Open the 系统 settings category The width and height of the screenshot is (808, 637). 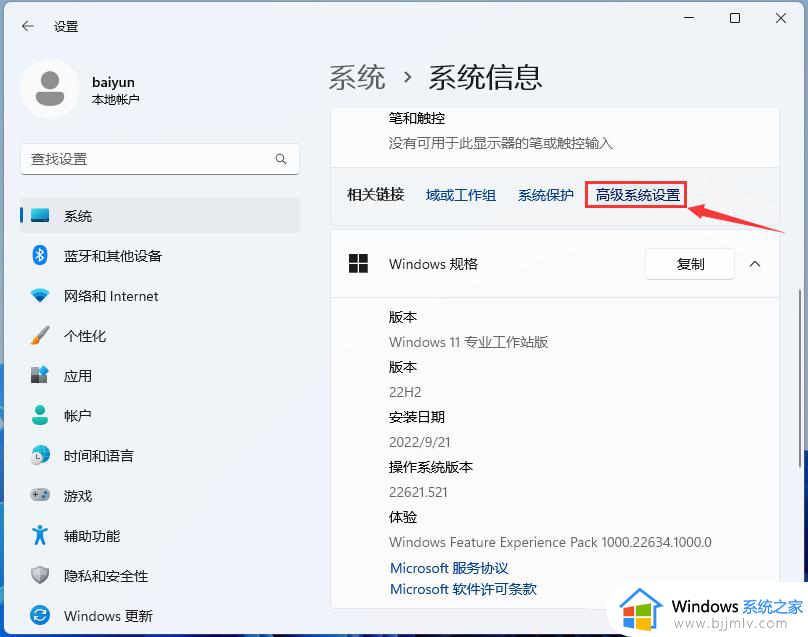click(x=160, y=215)
